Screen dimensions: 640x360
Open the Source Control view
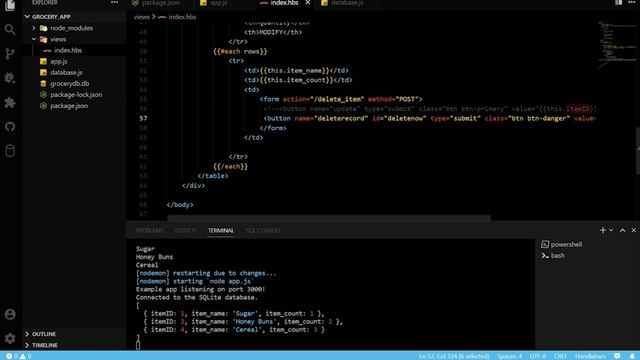tap(10, 54)
